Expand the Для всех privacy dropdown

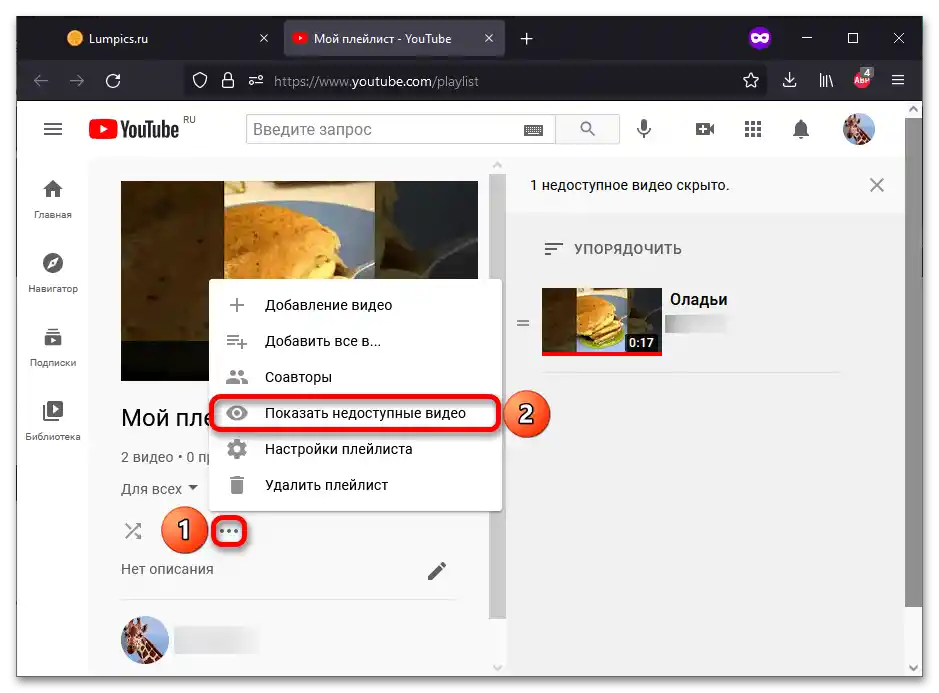pos(159,489)
